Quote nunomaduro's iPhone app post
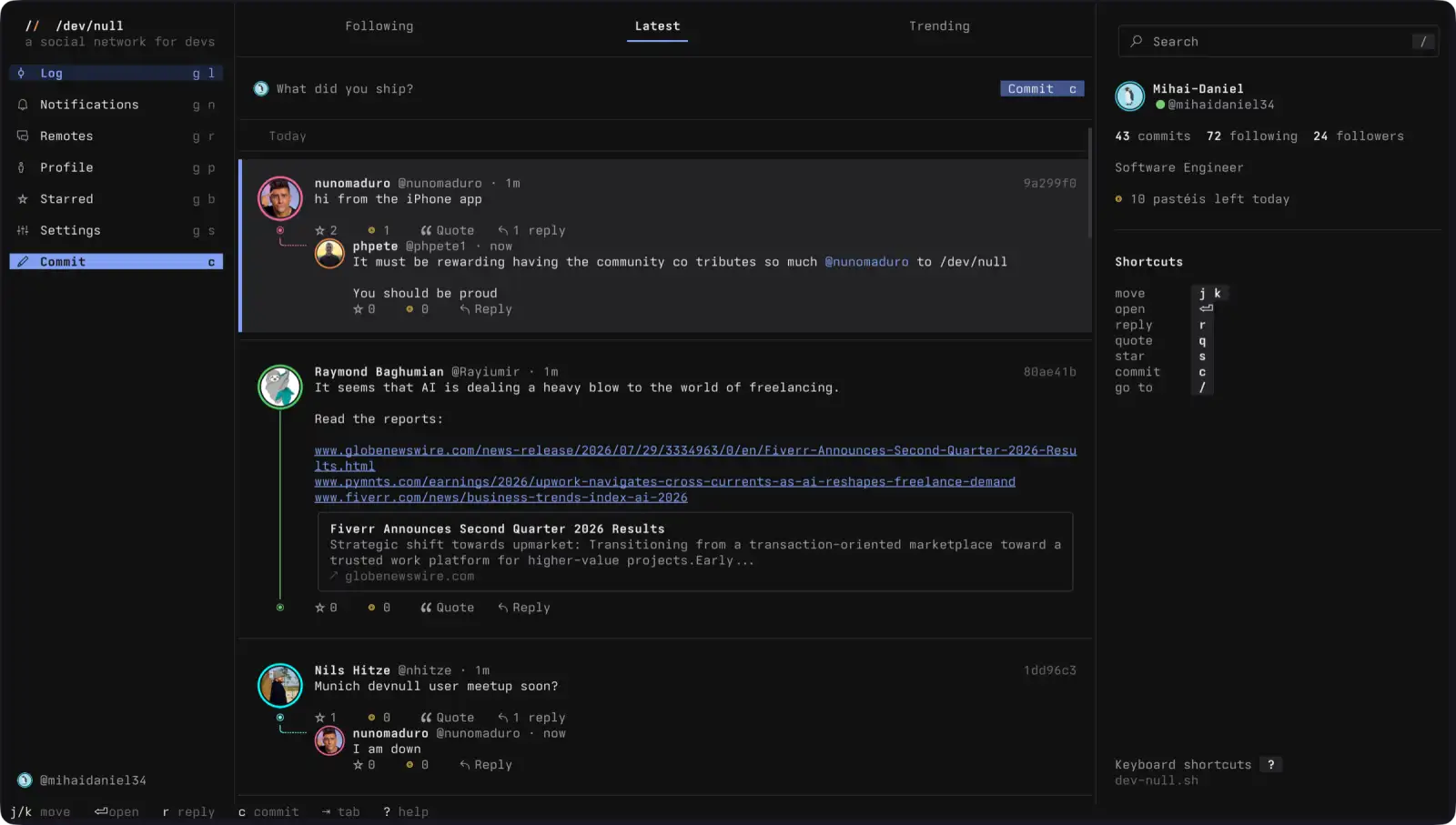This screenshot has width=1456, height=825. click(447, 231)
